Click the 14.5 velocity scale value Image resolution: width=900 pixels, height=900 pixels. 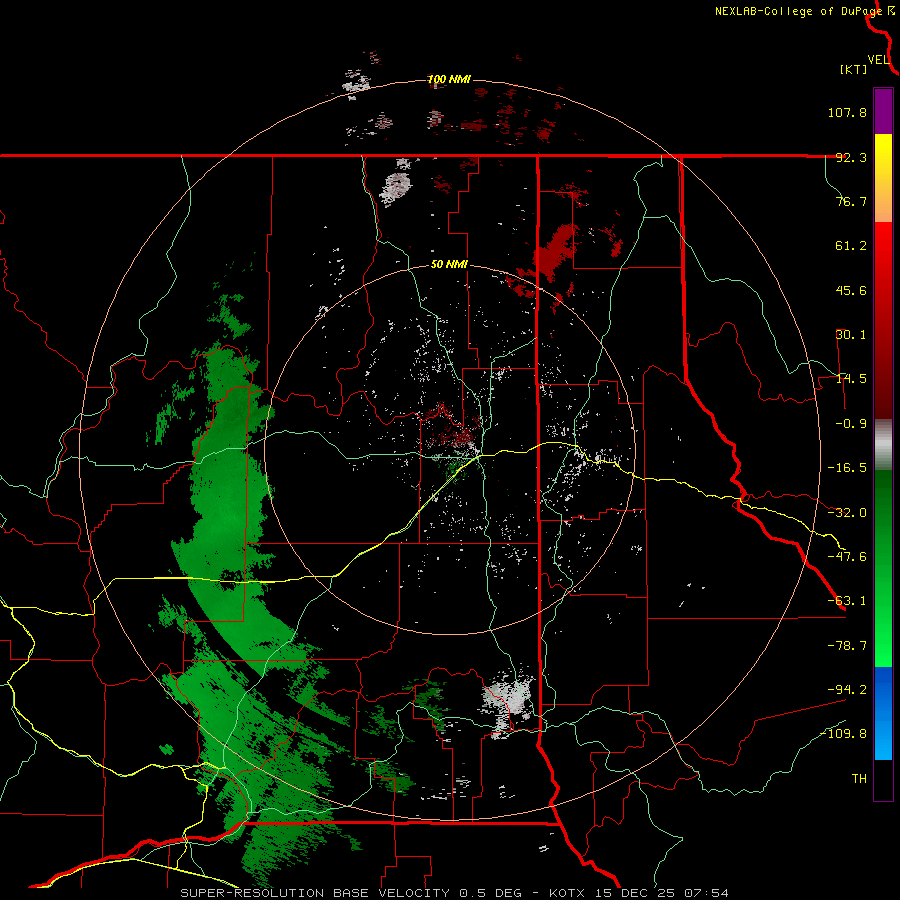point(851,379)
